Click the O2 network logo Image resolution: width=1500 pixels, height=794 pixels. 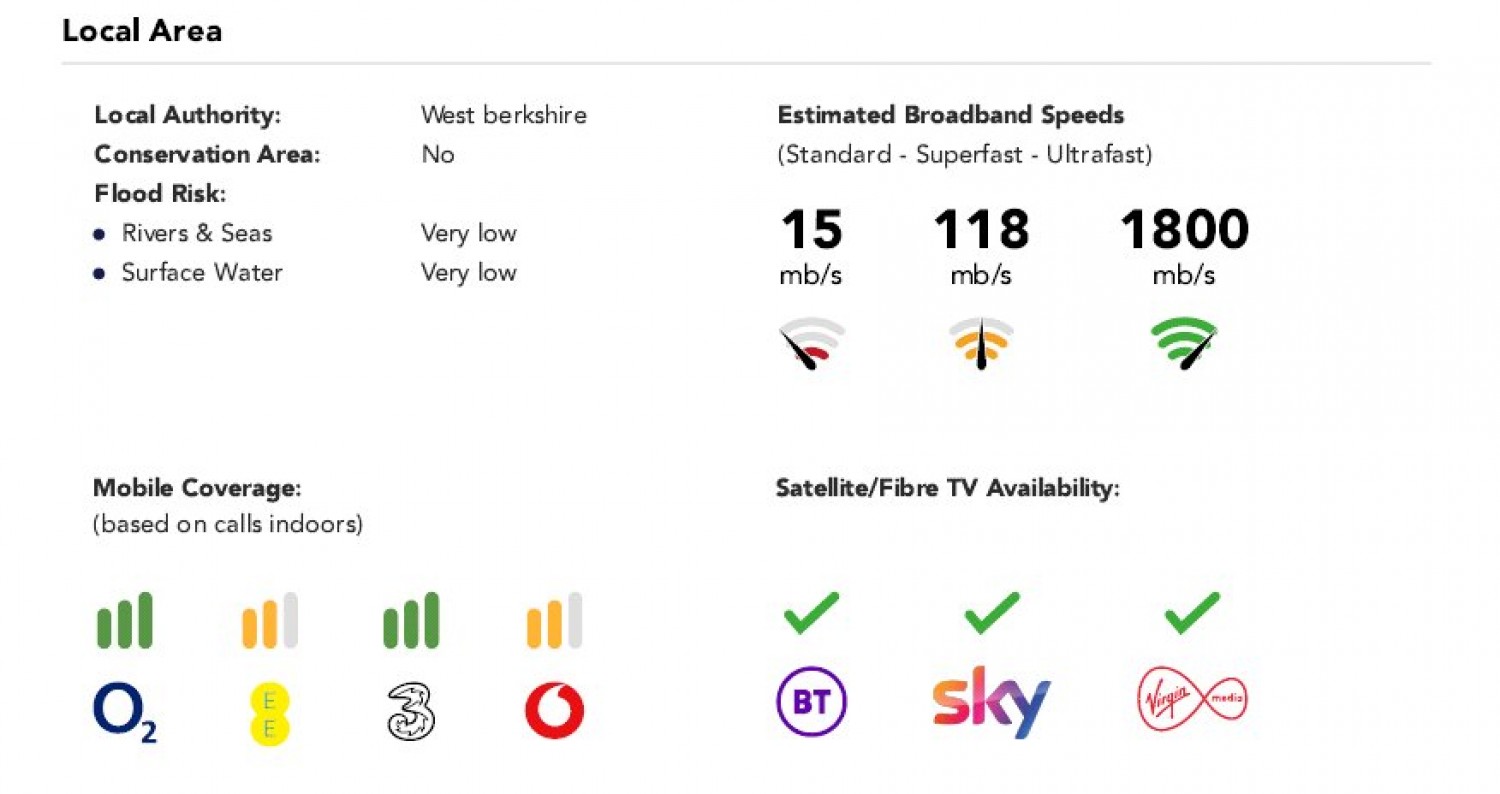[x=125, y=712]
